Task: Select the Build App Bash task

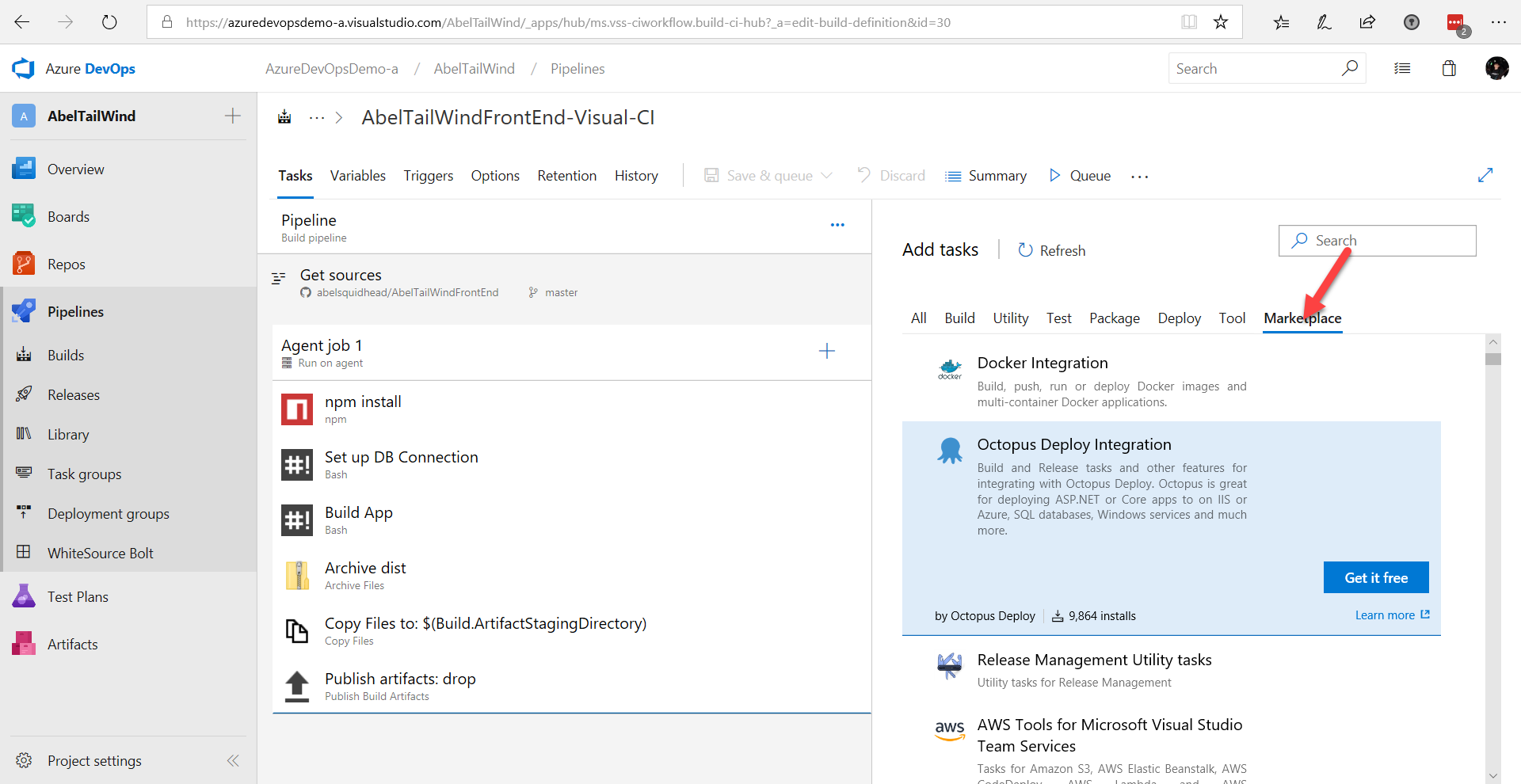Action: (x=572, y=520)
